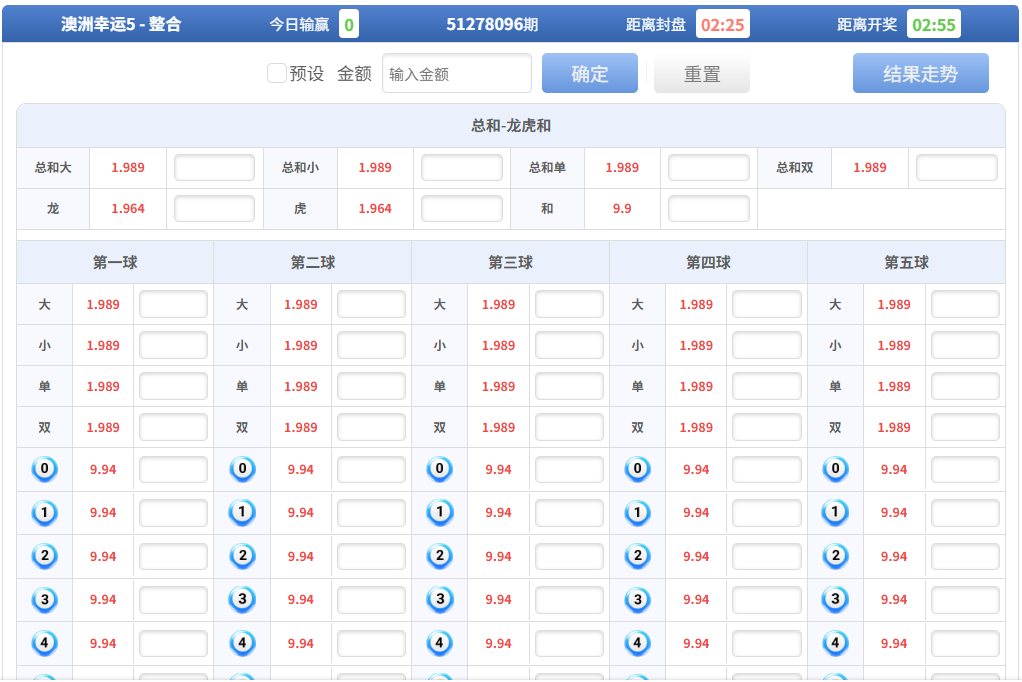Focus the 输入金额 amount field
Screen dimensions: 1022x682
[456, 74]
